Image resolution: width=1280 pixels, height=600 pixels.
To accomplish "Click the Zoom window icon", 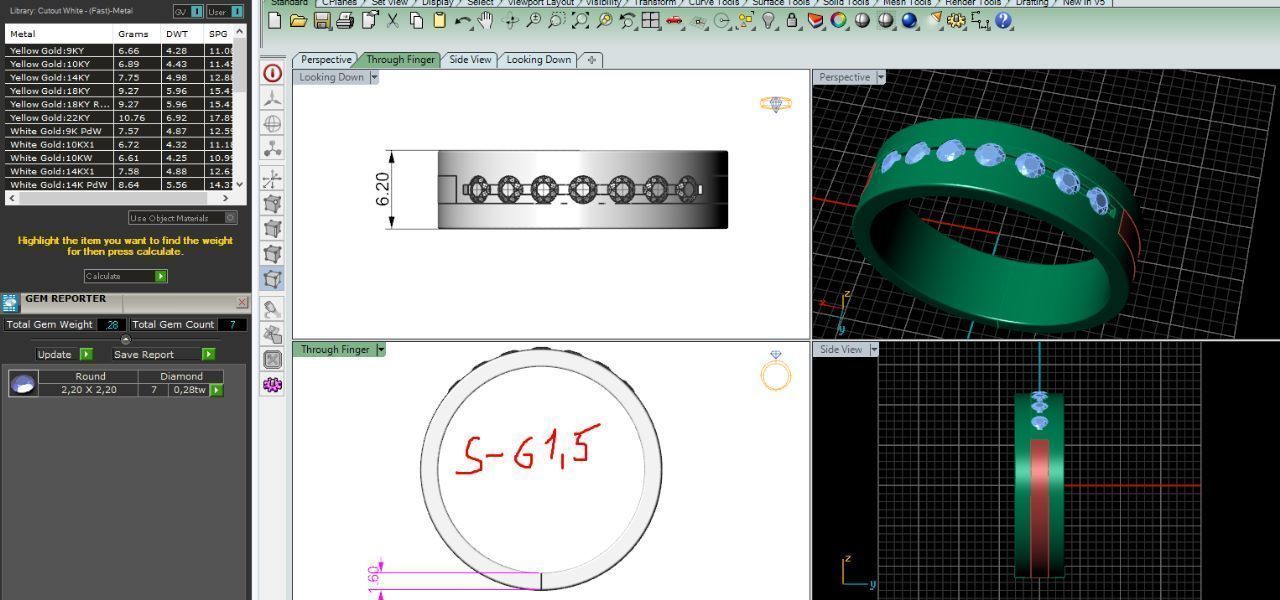I will point(557,20).
